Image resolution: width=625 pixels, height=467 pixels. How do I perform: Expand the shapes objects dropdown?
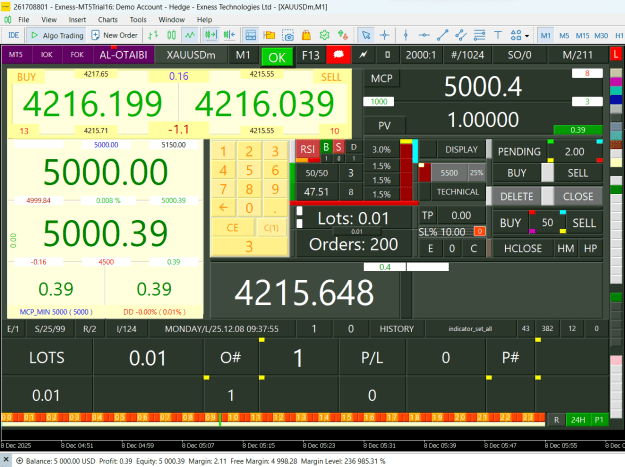[527, 36]
